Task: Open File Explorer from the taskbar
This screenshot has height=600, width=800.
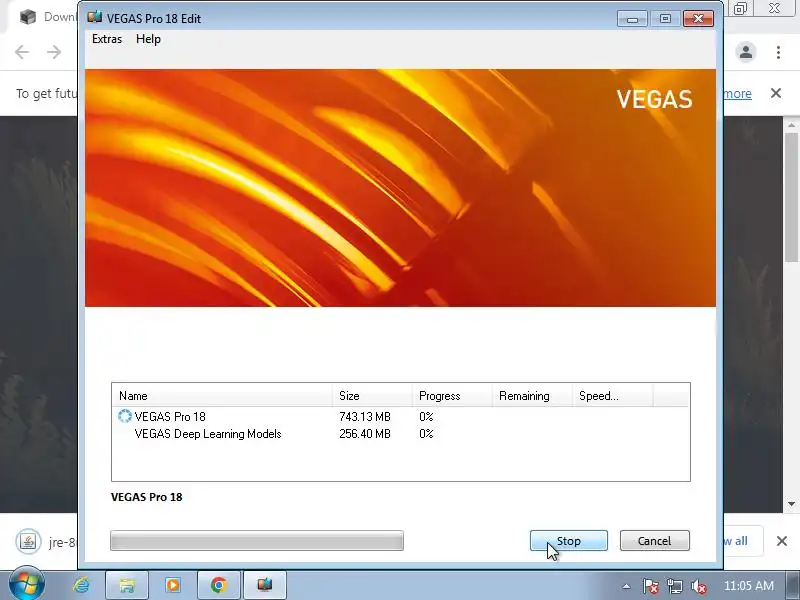Action: (127, 585)
